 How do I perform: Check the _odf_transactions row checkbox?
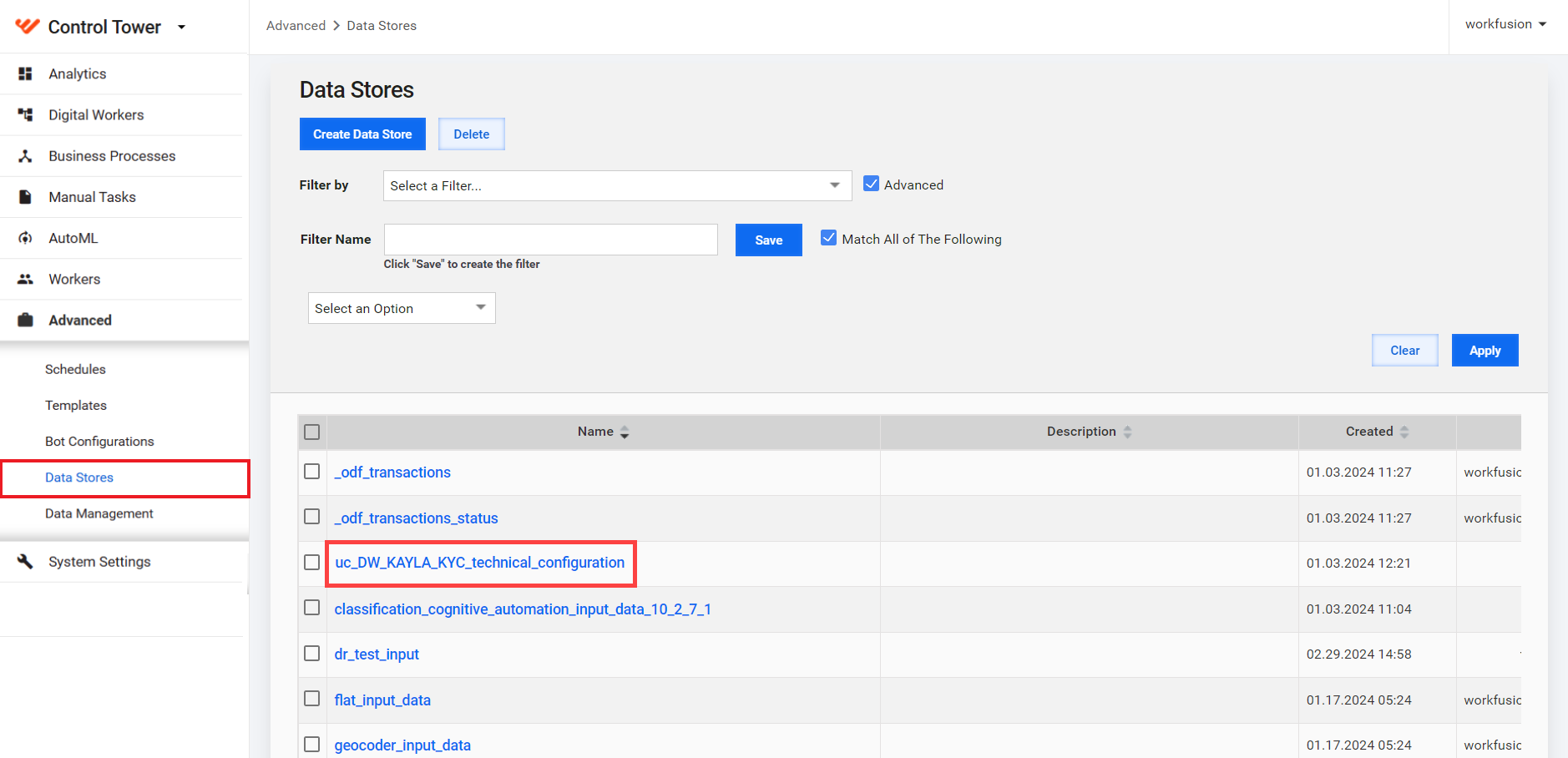[x=312, y=472]
